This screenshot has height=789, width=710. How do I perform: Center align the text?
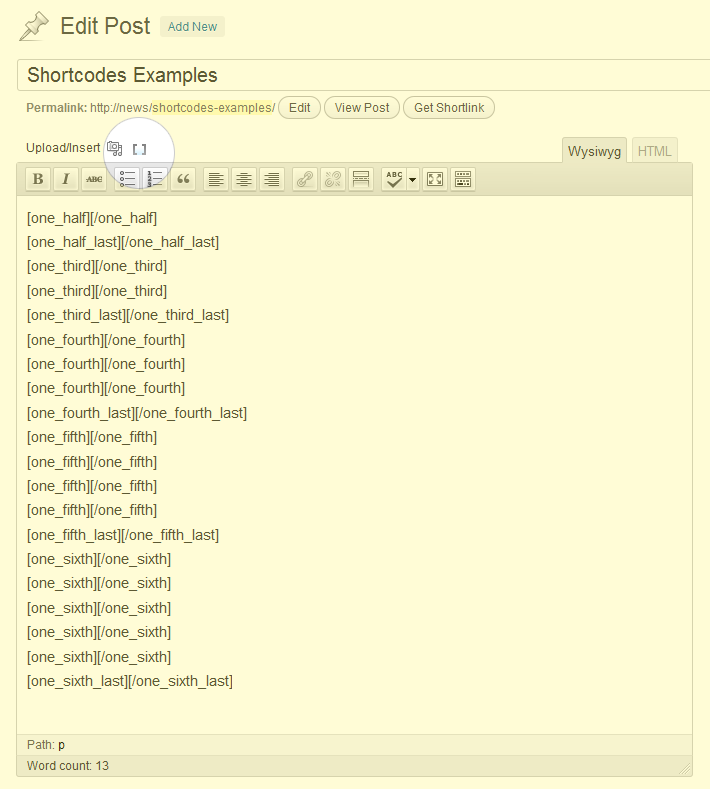(244, 179)
